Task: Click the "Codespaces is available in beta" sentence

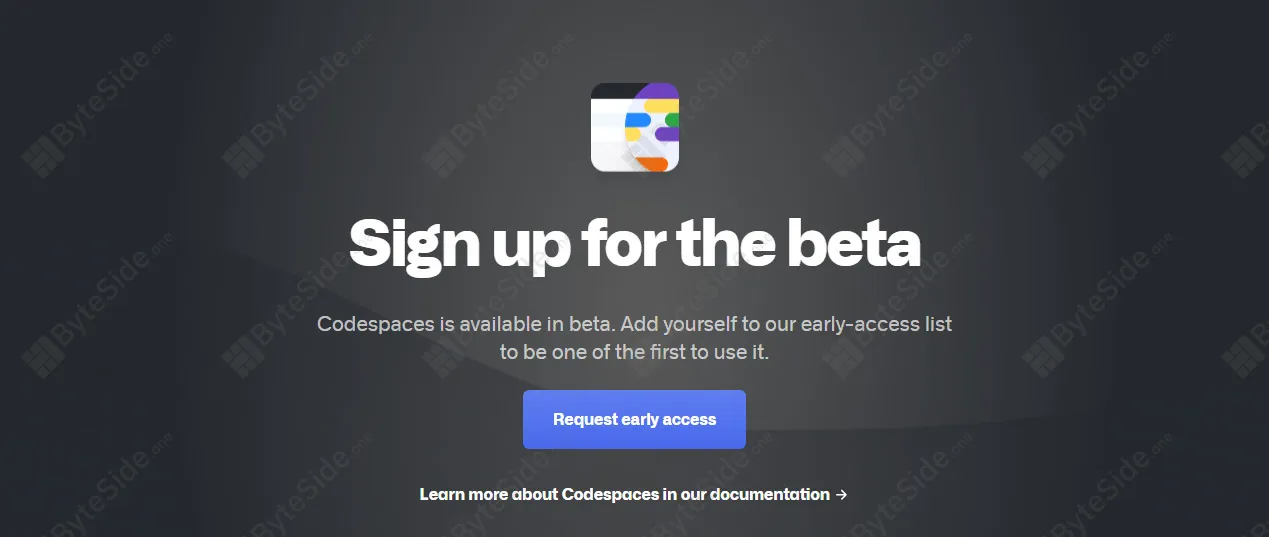Action: click(468, 324)
